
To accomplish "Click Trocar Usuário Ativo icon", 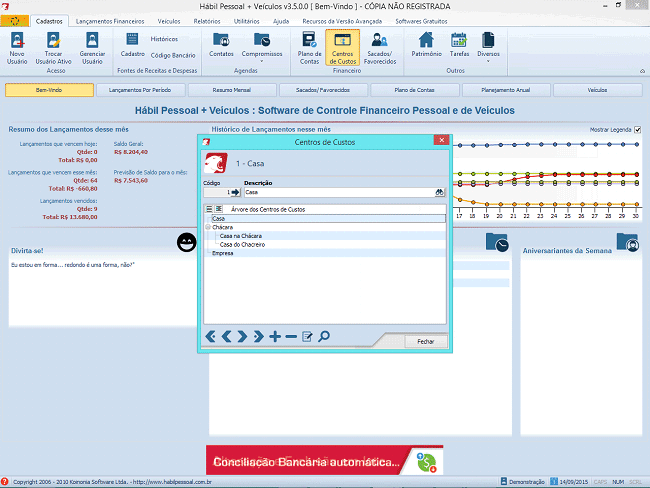I will (x=53, y=48).
